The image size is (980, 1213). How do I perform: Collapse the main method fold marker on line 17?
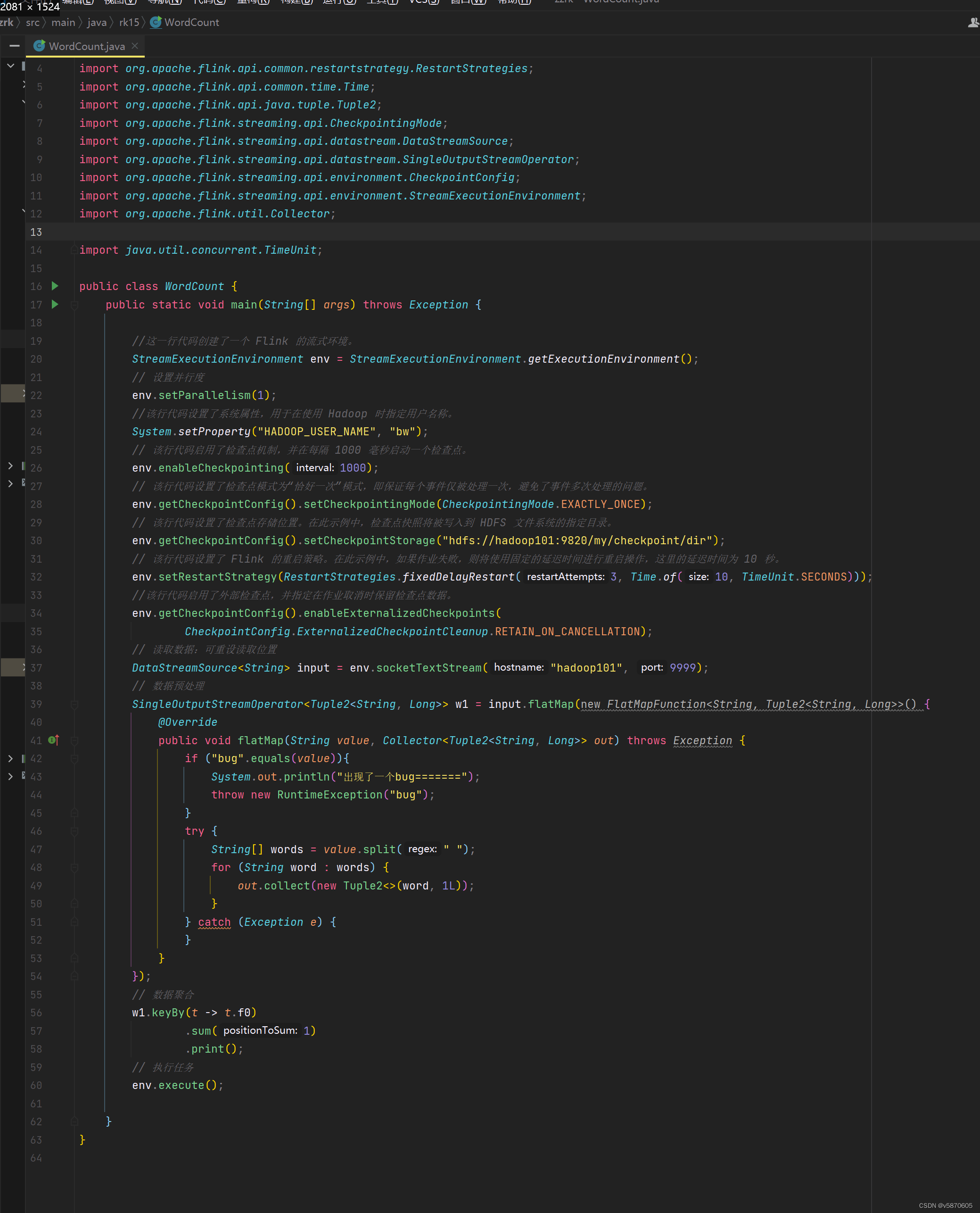tap(74, 305)
